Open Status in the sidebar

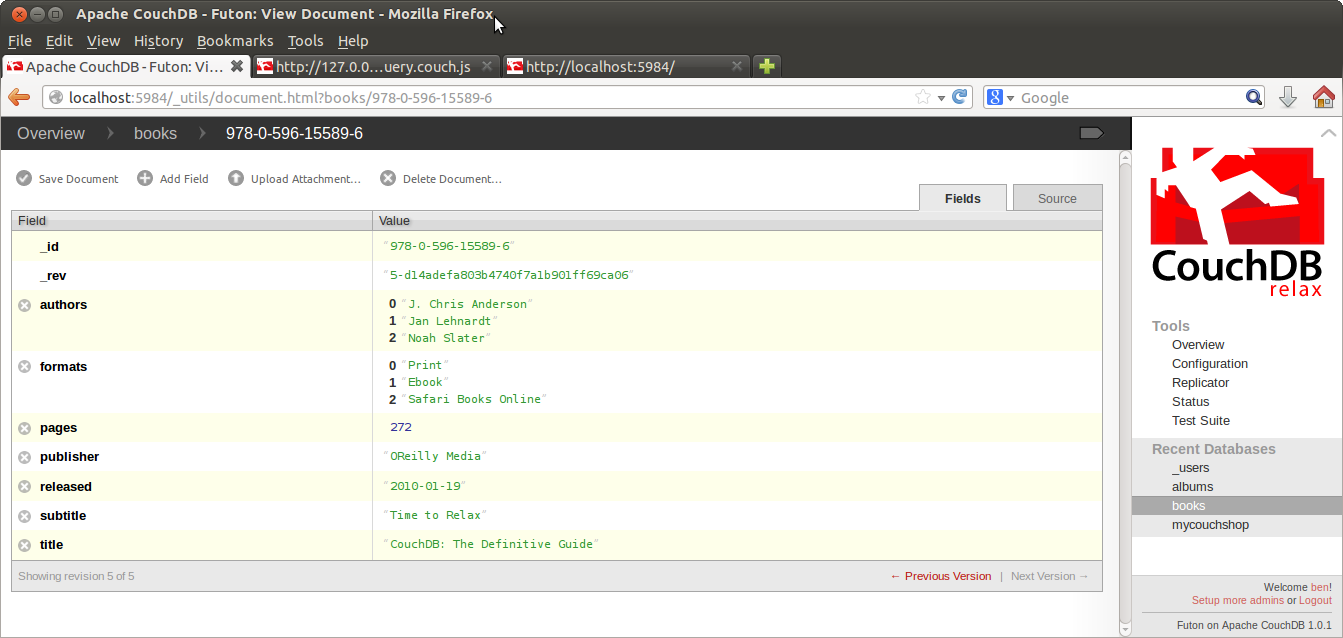coord(1191,402)
